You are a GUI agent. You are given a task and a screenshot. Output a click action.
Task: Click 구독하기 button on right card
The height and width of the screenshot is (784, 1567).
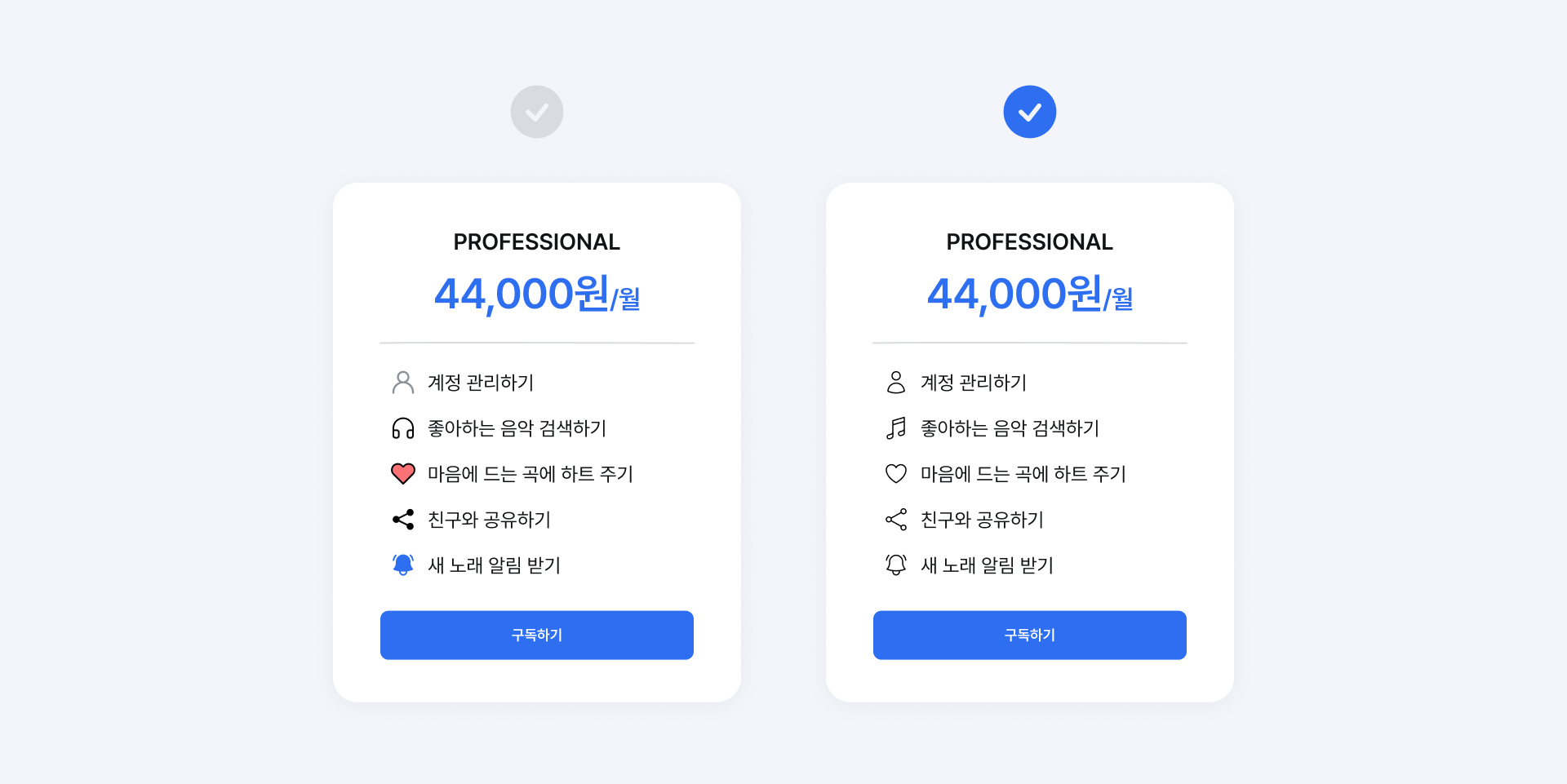pos(1029,635)
